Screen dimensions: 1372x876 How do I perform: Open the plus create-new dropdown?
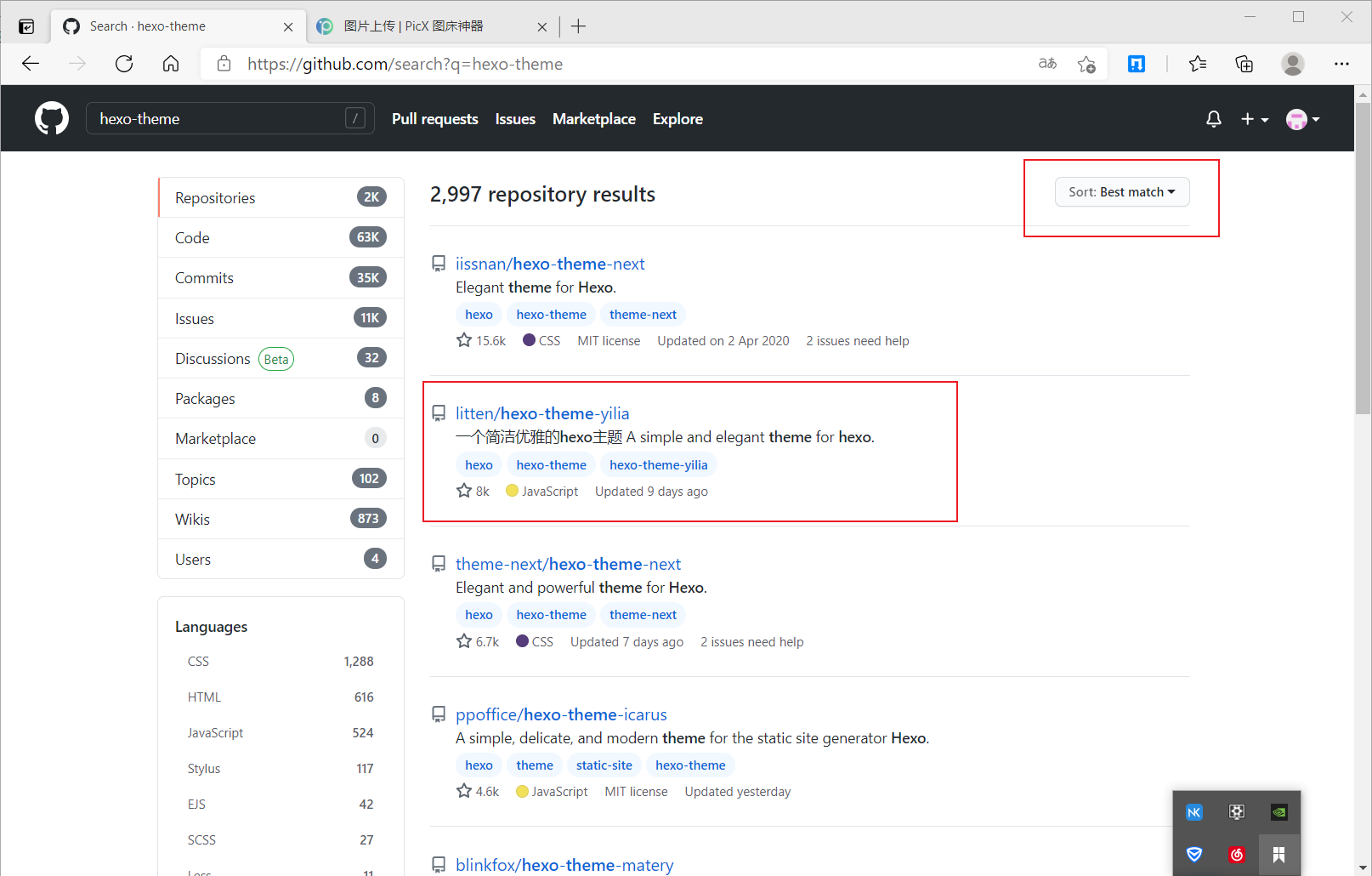(x=1254, y=119)
